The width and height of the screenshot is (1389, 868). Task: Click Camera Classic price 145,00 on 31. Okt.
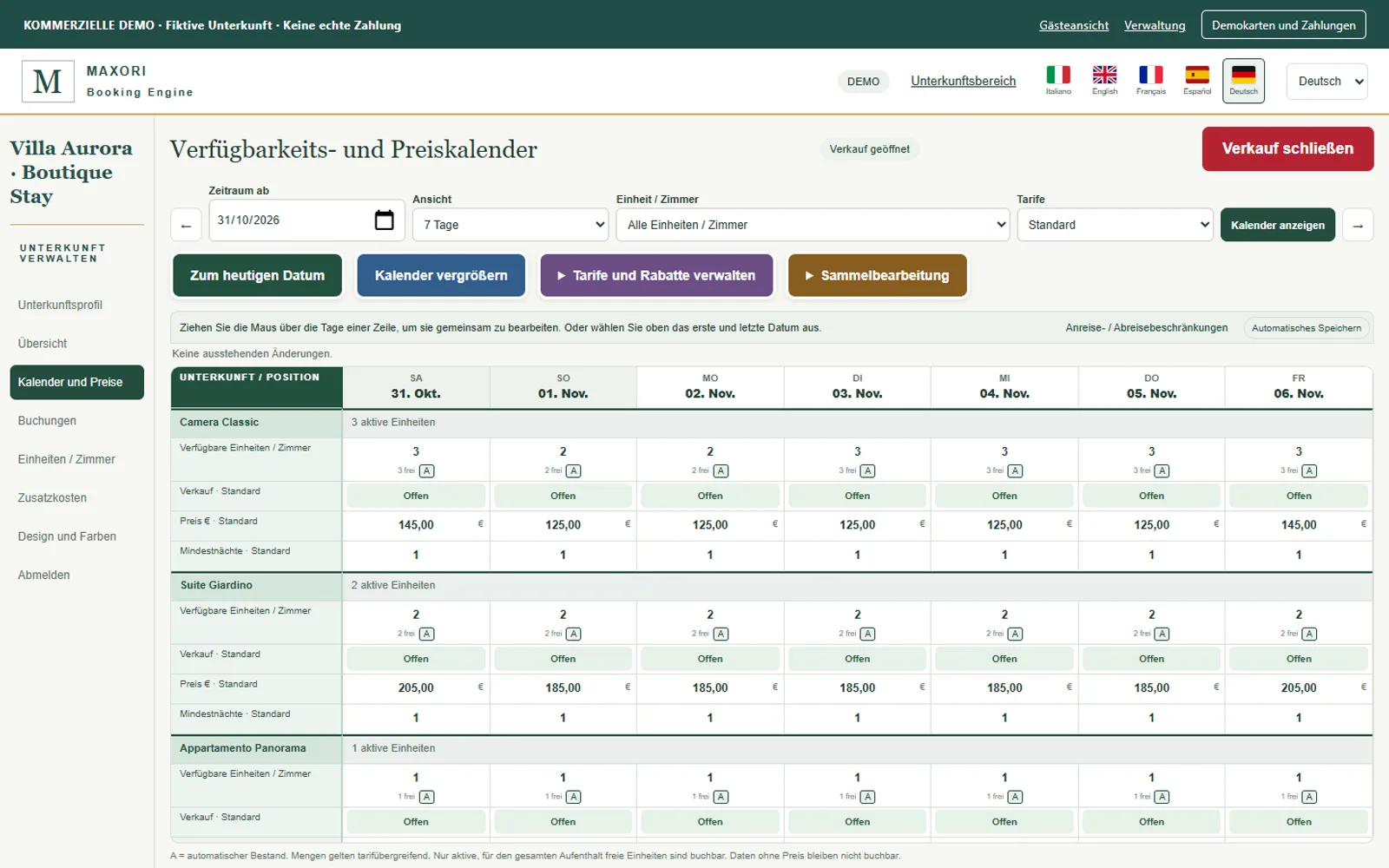(x=416, y=525)
